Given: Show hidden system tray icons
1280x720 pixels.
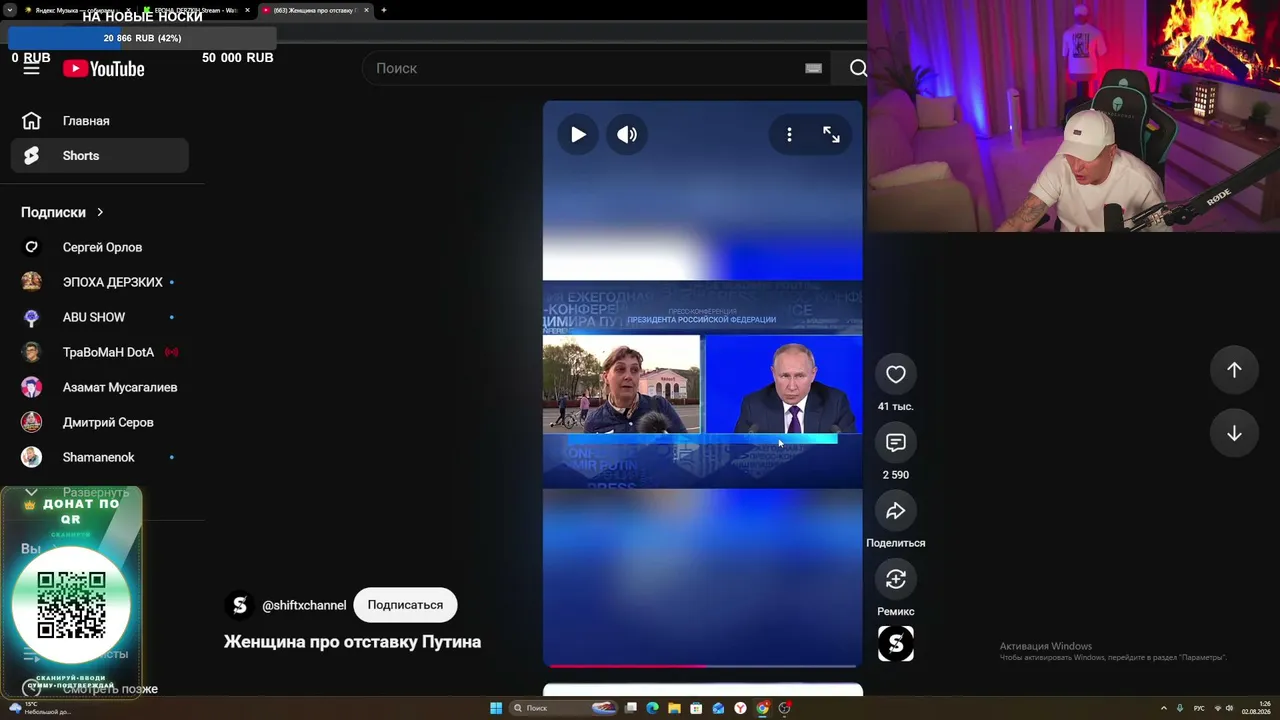Looking at the screenshot, I should tap(1163, 708).
